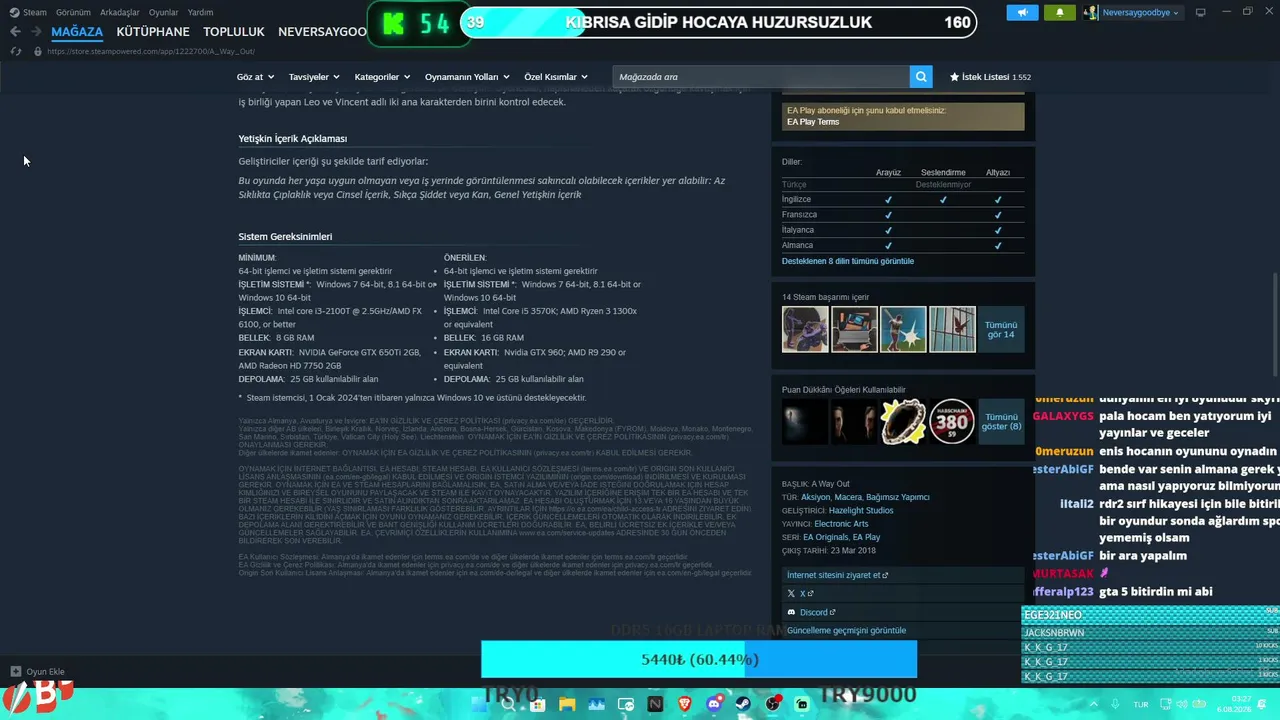Open the X social link icon
Viewport: 1280px width, 720px height.
click(791, 594)
